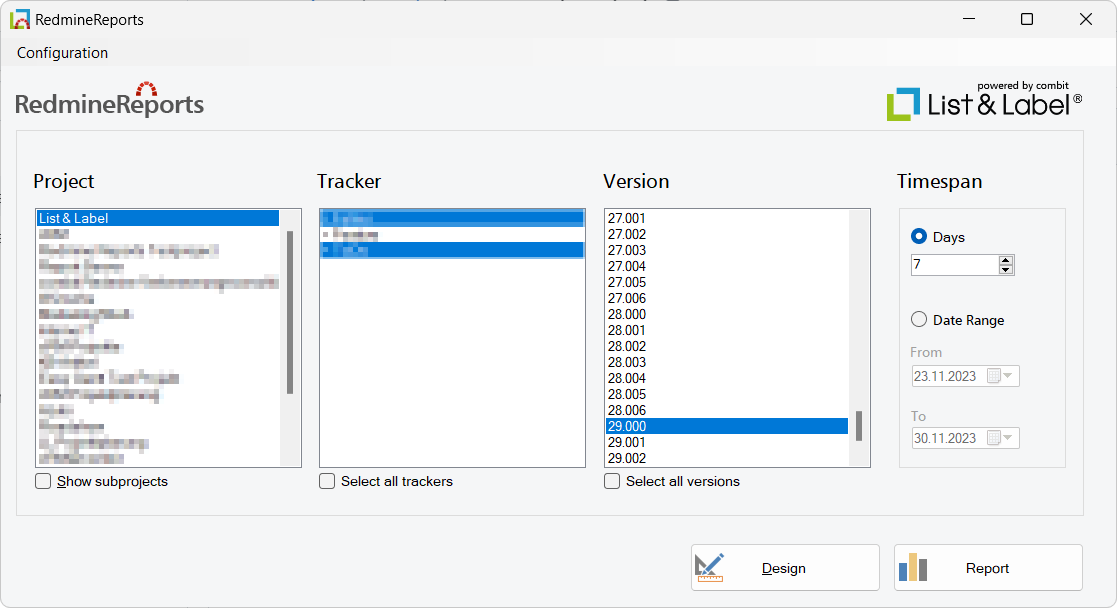This screenshot has width=1117, height=608.
Task: Select version 28.002
Action: [727, 346]
